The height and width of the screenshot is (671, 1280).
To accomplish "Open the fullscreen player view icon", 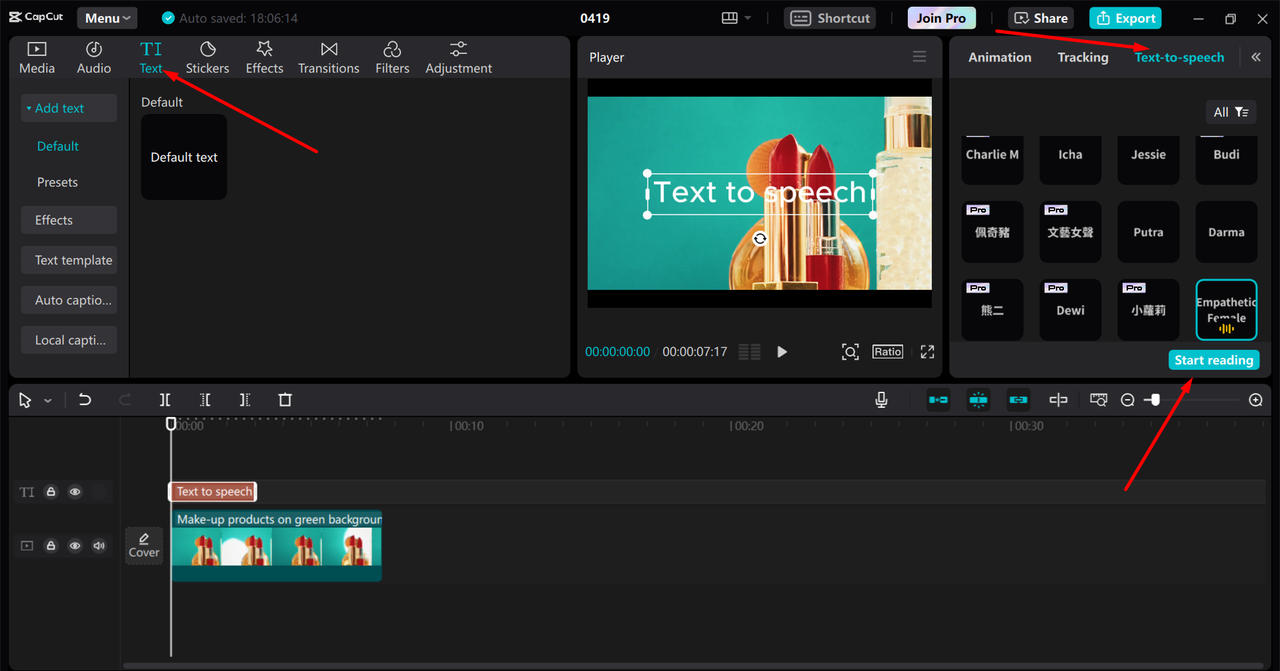I will point(927,352).
